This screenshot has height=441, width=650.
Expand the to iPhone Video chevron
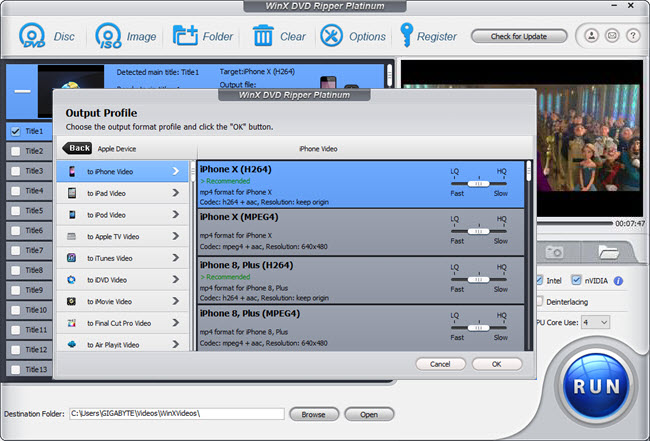pos(176,171)
